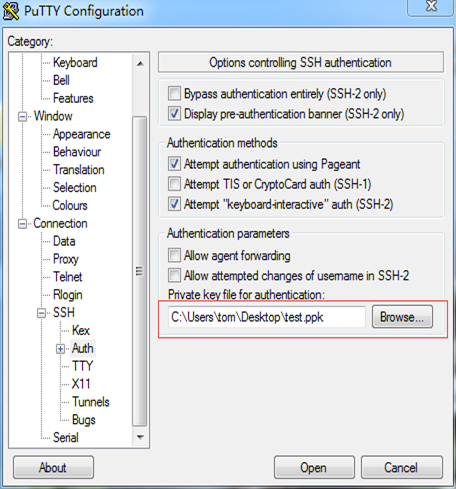The width and height of the screenshot is (456, 489).
Task: Open Translation settings
Action: (x=79, y=170)
